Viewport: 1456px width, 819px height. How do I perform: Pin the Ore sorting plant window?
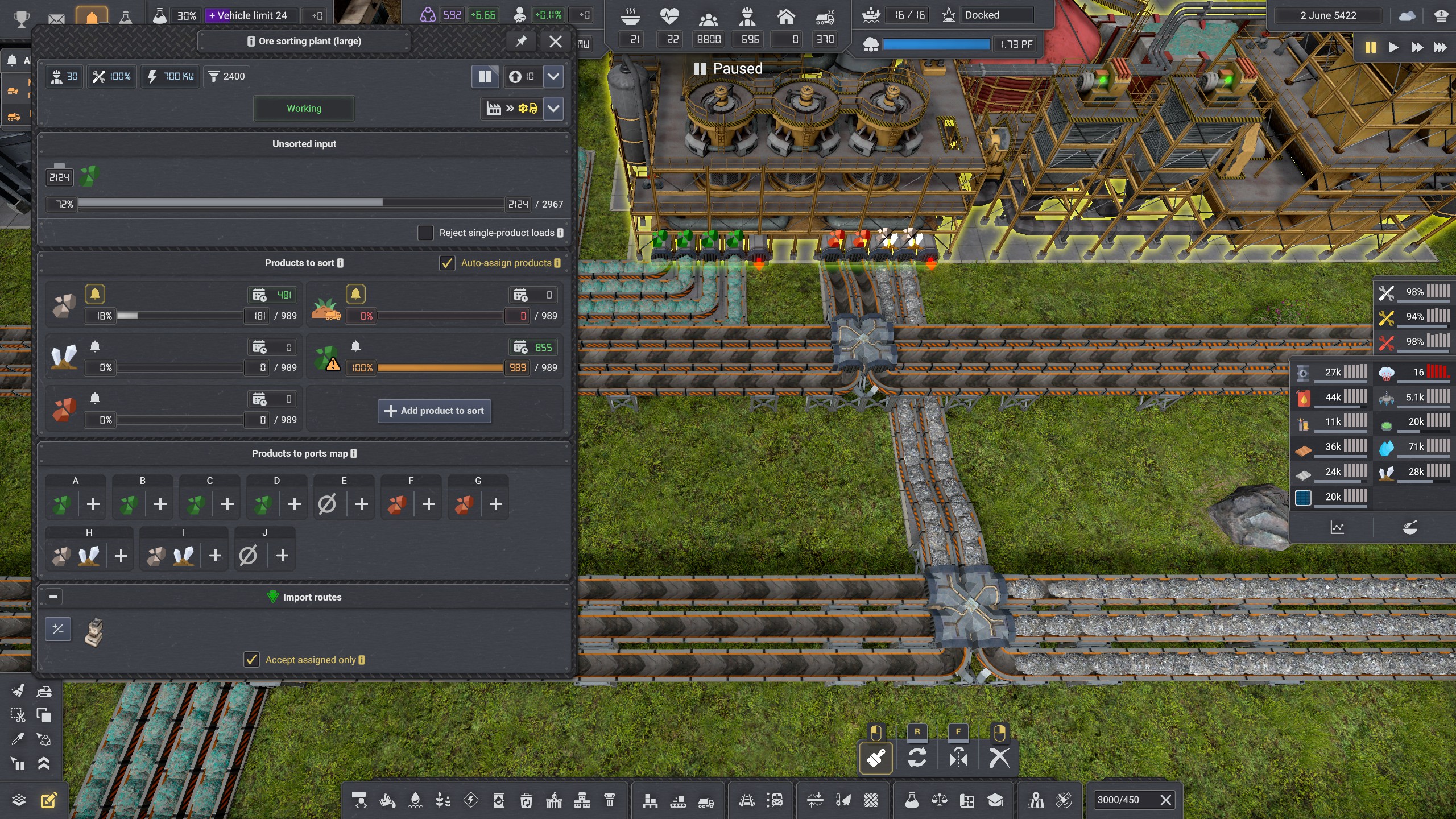pyautogui.click(x=521, y=41)
